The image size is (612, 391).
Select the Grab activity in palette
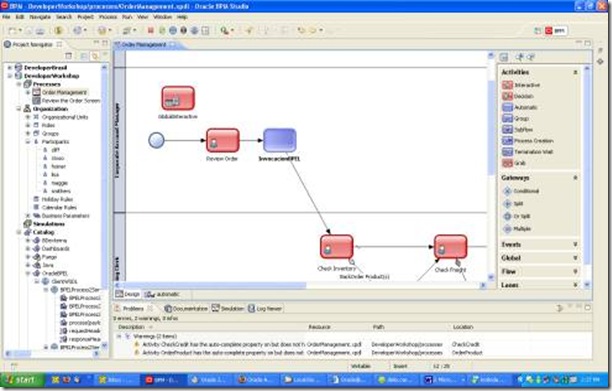(514, 163)
